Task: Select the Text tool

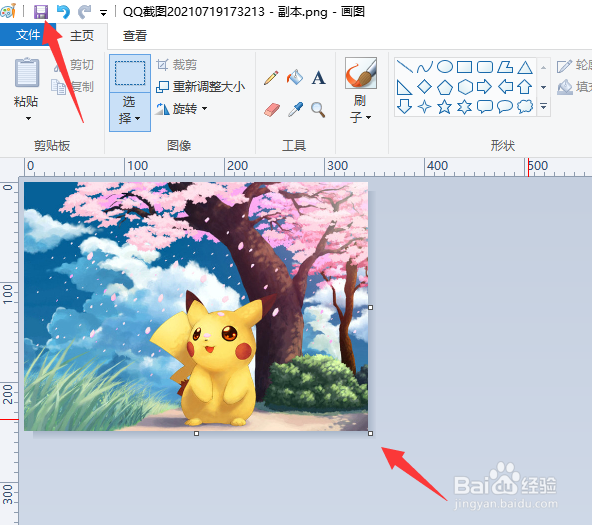Action: (318, 78)
